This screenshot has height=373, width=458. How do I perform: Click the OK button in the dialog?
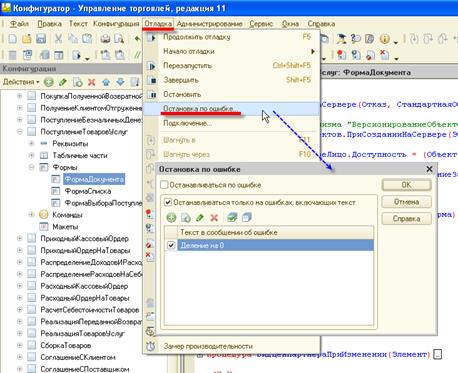[406, 185]
